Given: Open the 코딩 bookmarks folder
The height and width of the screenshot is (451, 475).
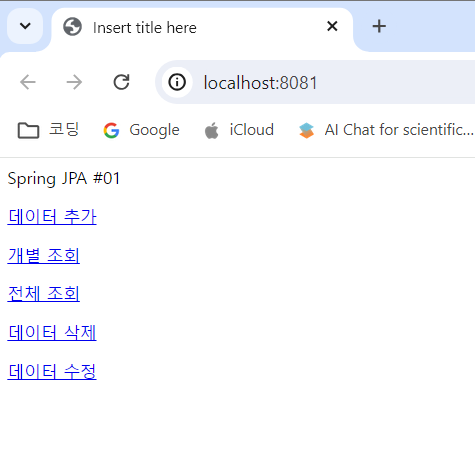Looking at the screenshot, I should tap(48, 130).
